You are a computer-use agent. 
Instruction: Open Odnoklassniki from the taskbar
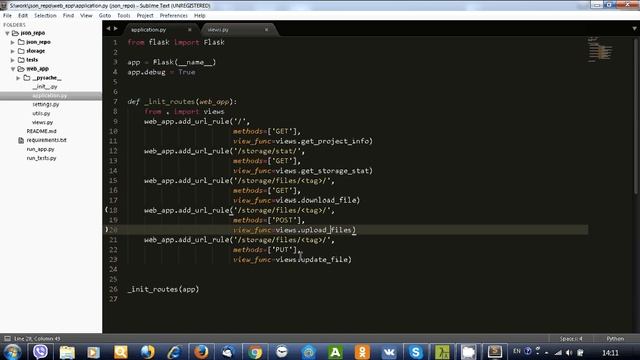362,352
